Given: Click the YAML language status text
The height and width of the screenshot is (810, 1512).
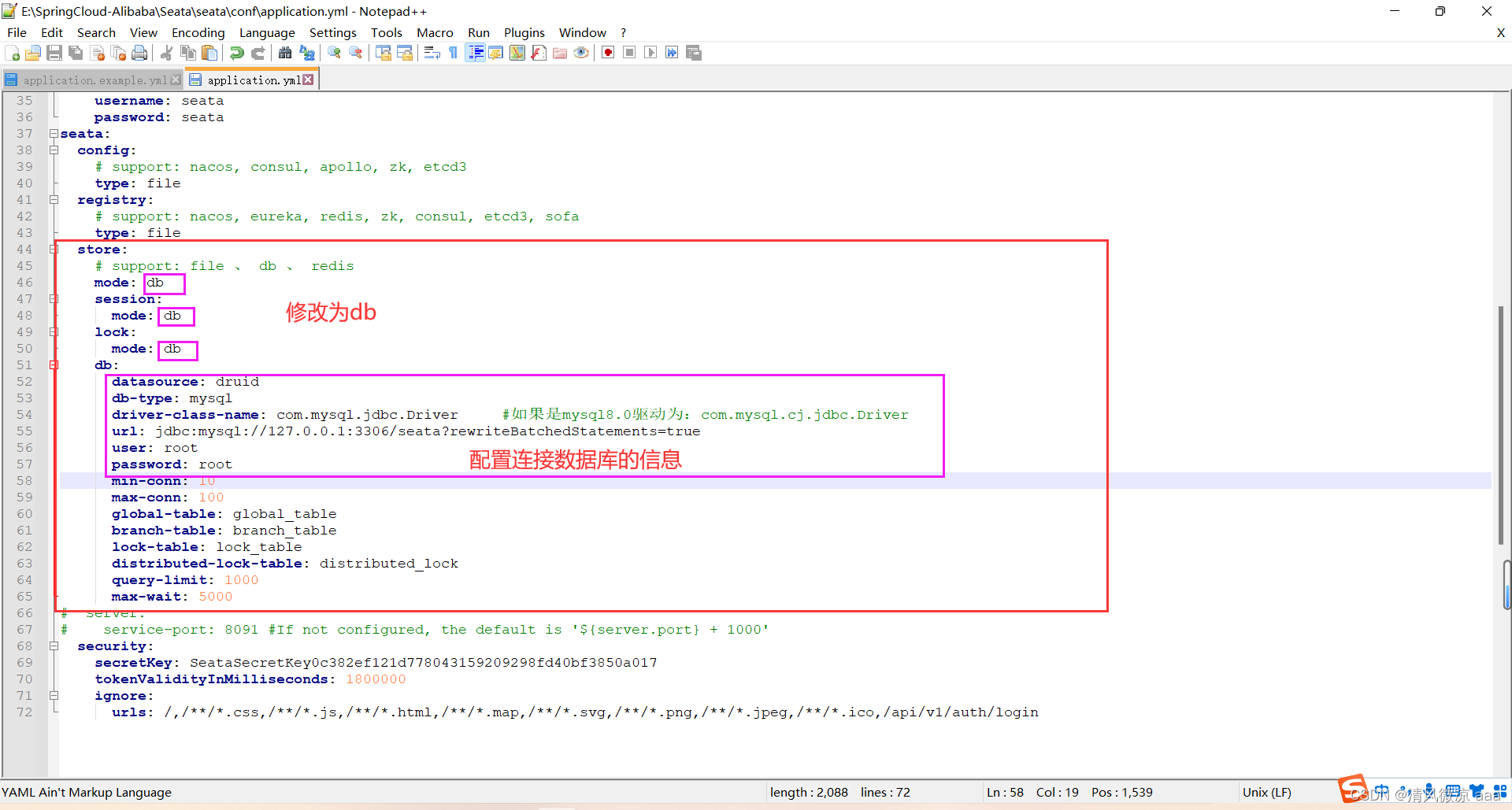Looking at the screenshot, I should click(x=87, y=792).
